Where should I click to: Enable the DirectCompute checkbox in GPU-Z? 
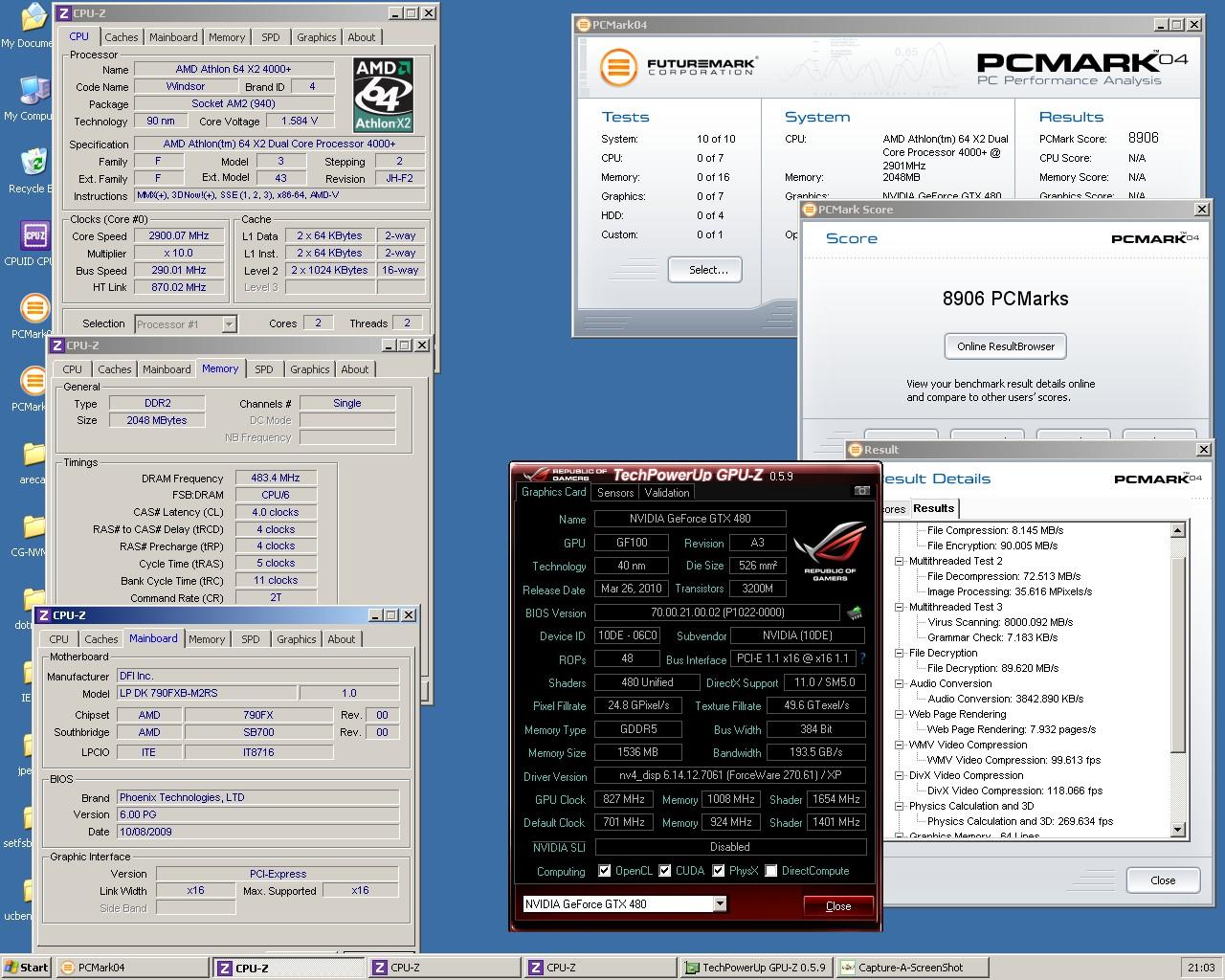(770, 871)
